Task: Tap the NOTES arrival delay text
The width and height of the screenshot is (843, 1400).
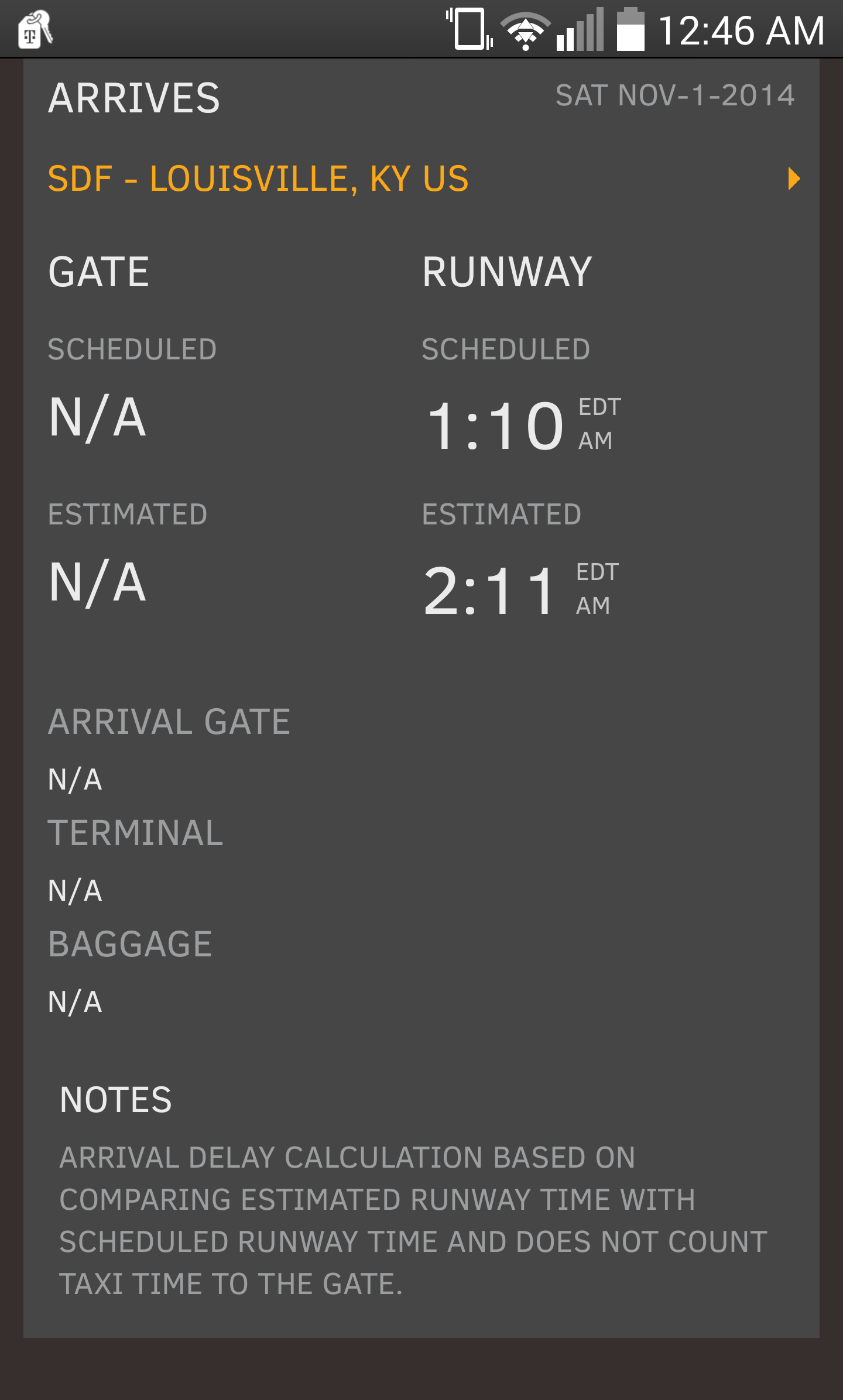Action: pyautogui.click(x=413, y=1221)
